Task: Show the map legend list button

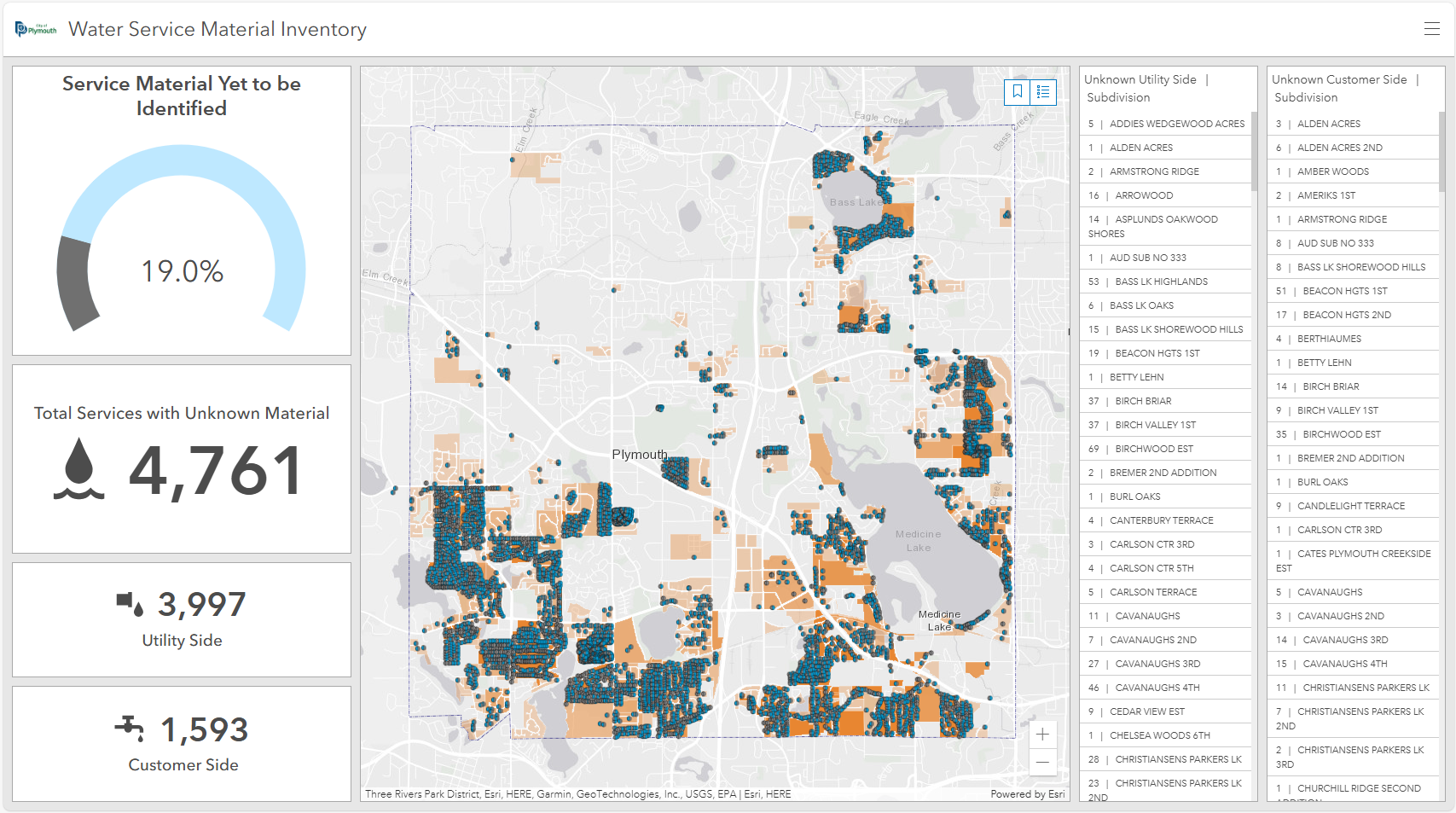Action: [x=1043, y=92]
